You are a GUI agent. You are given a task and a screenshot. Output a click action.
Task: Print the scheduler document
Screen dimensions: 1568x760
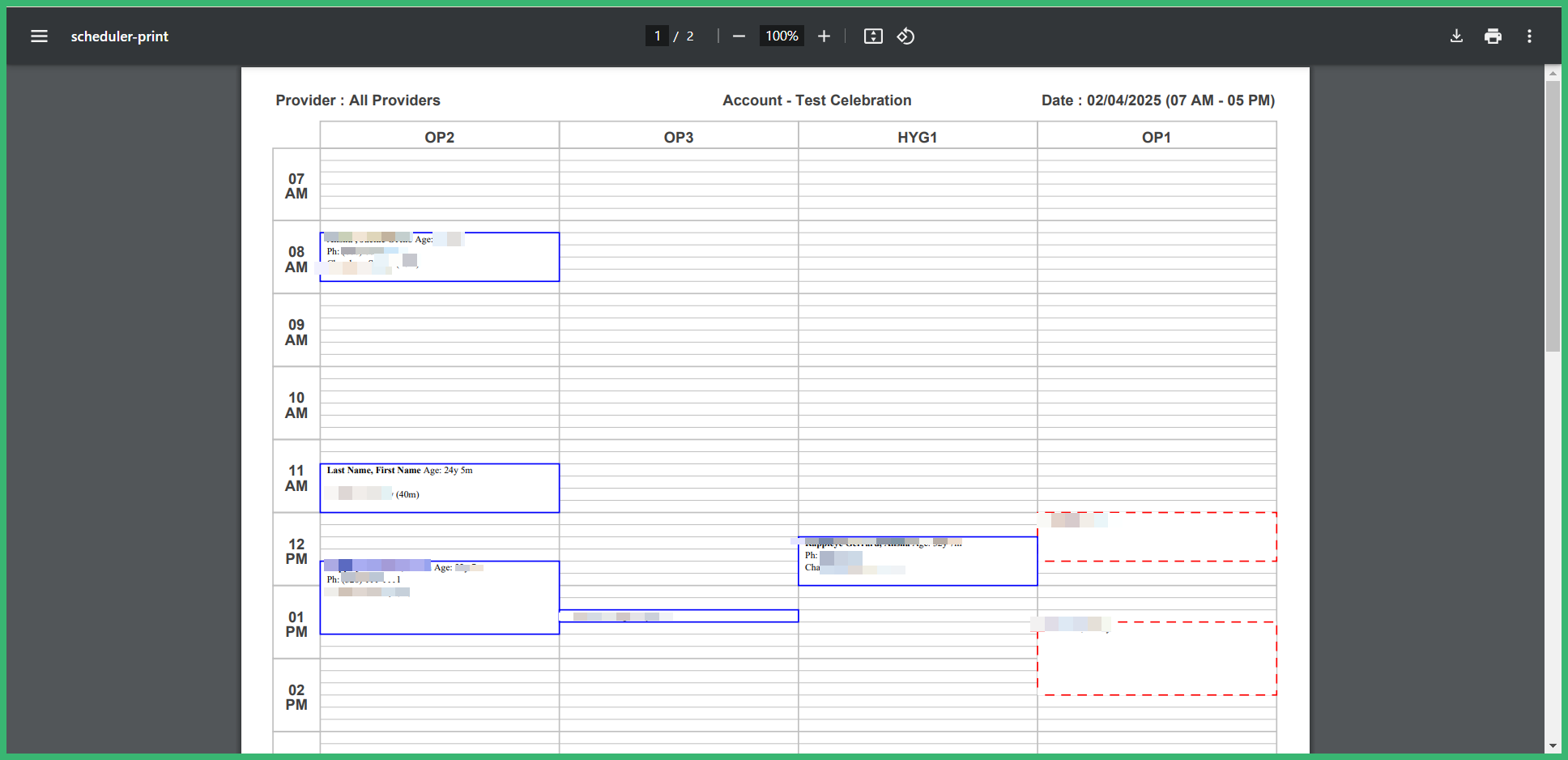pyautogui.click(x=1493, y=36)
